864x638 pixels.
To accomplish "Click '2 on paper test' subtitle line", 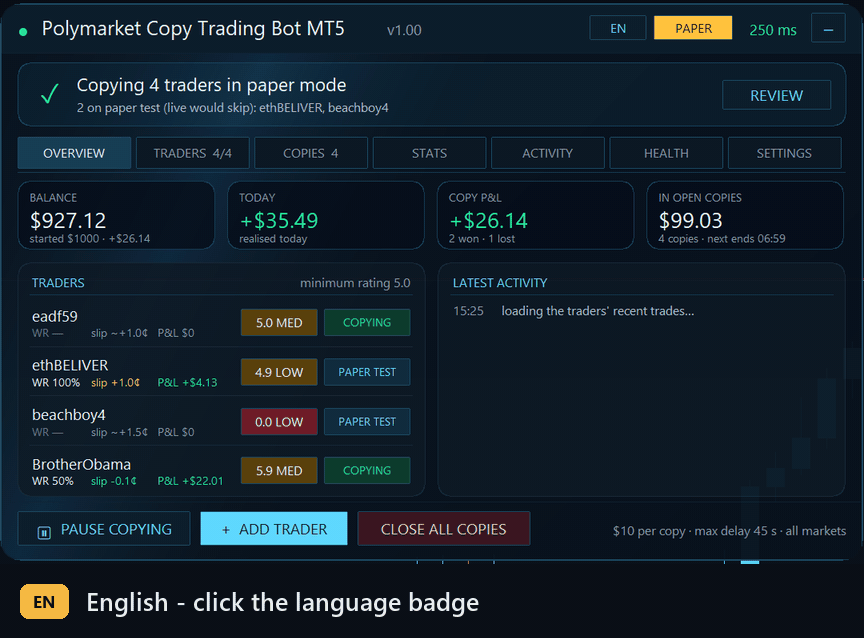I will click(233, 108).
